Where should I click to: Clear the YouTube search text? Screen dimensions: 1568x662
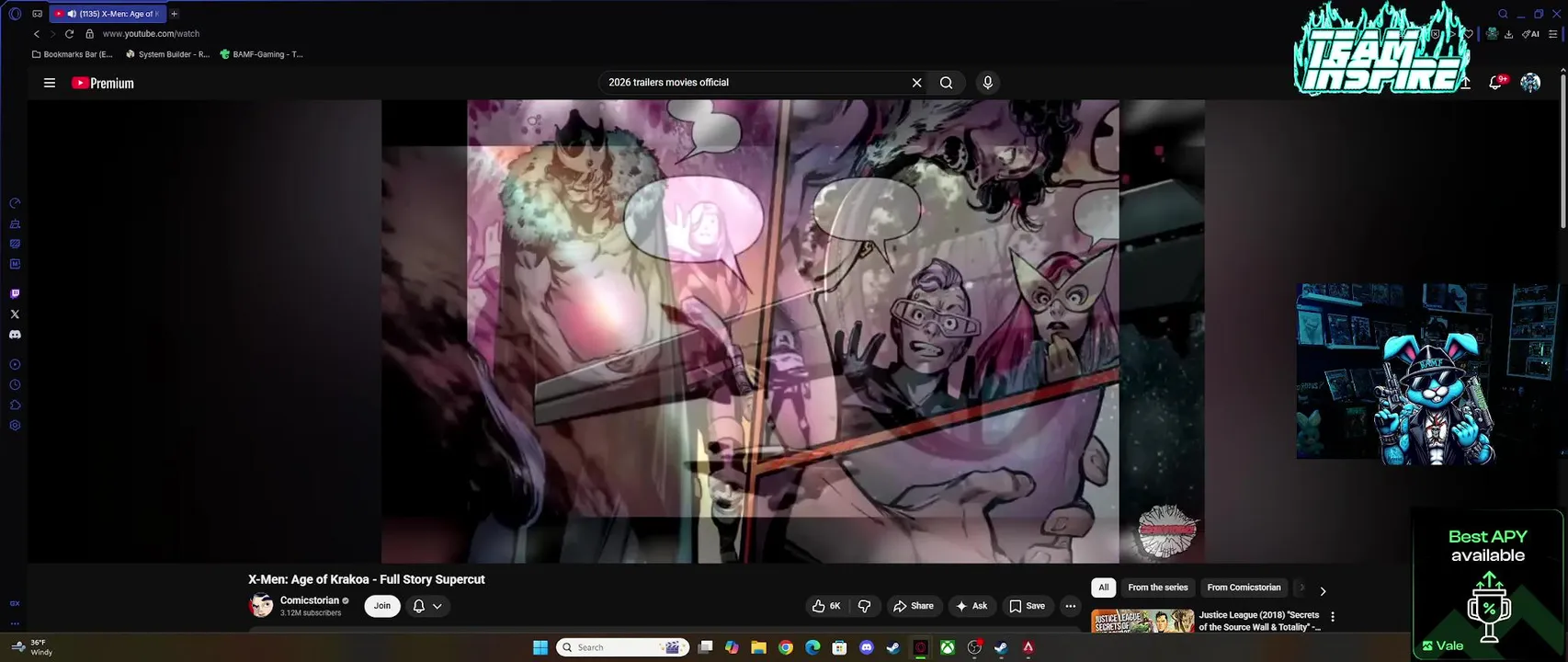[916, 83]
